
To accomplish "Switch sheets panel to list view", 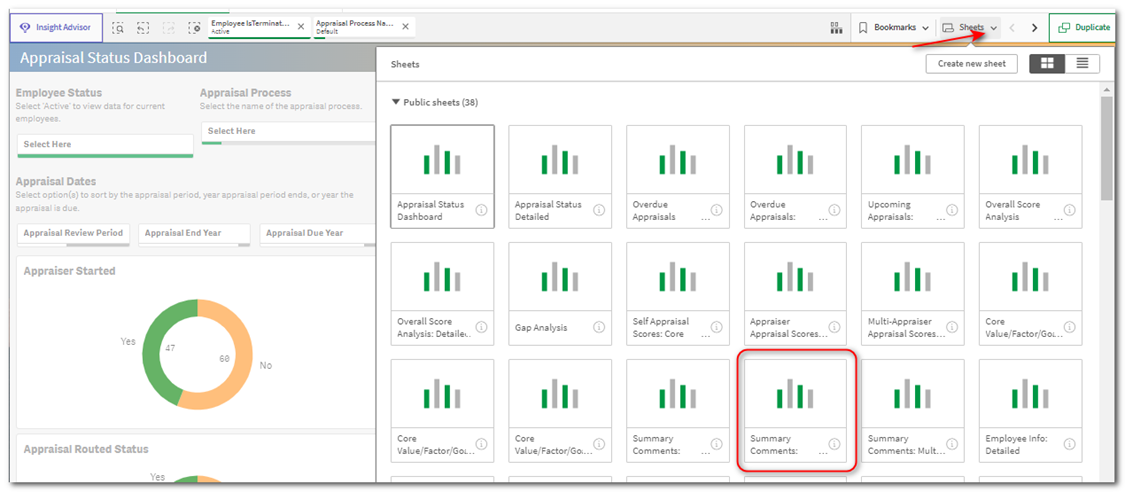I will 1083,64.
